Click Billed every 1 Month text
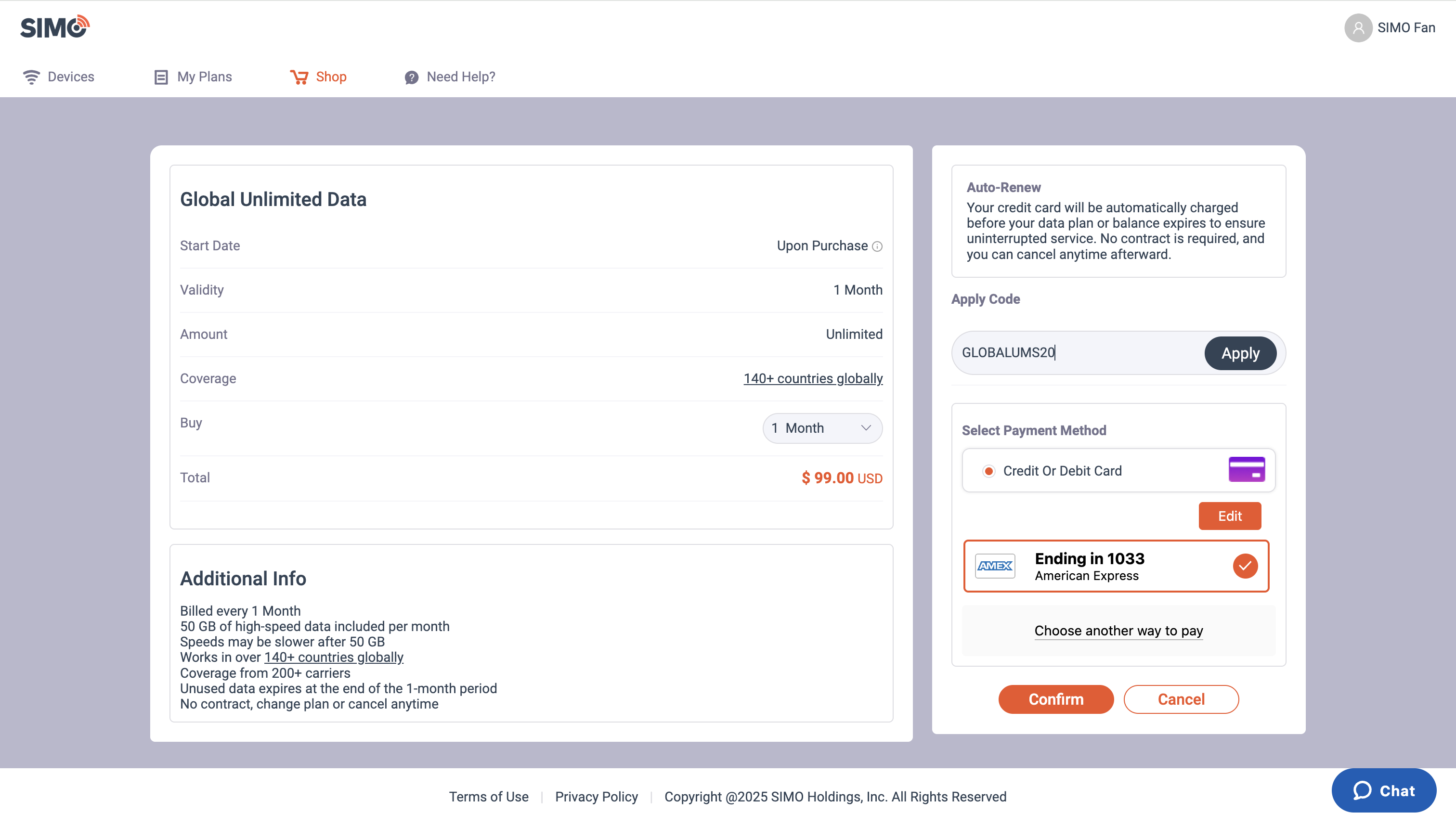Image resolution: width=1456 pixels, height=826 pixels. [240, 611]
